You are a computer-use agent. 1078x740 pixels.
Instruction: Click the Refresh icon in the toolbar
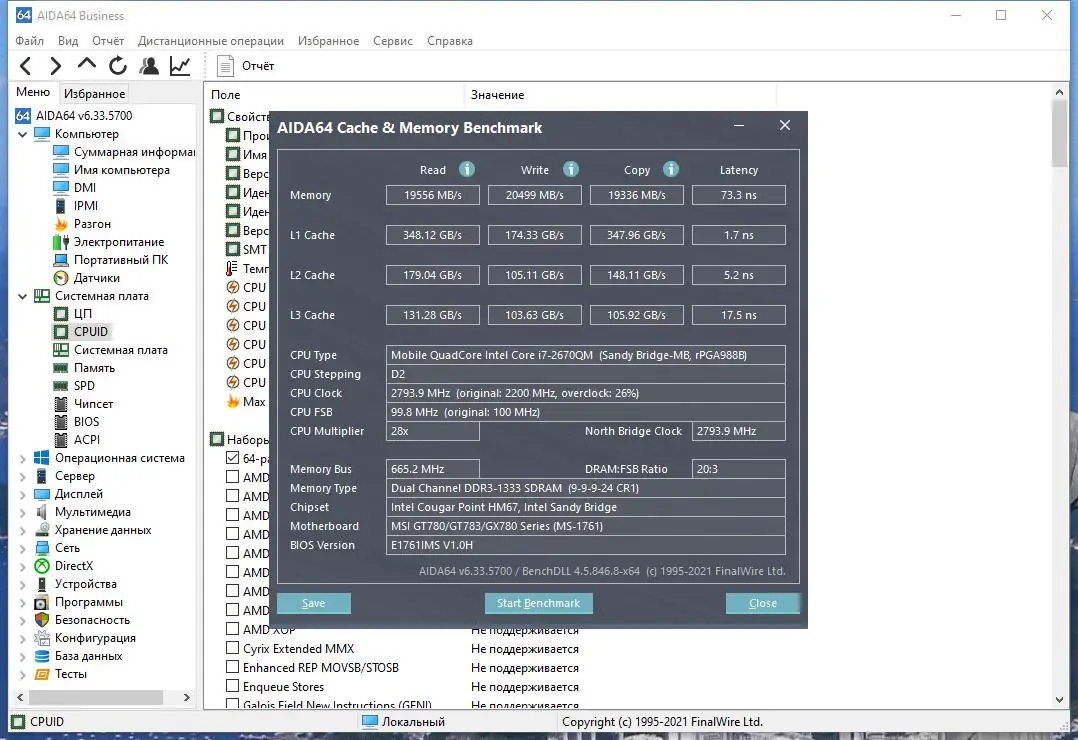(x=117, y=65)
